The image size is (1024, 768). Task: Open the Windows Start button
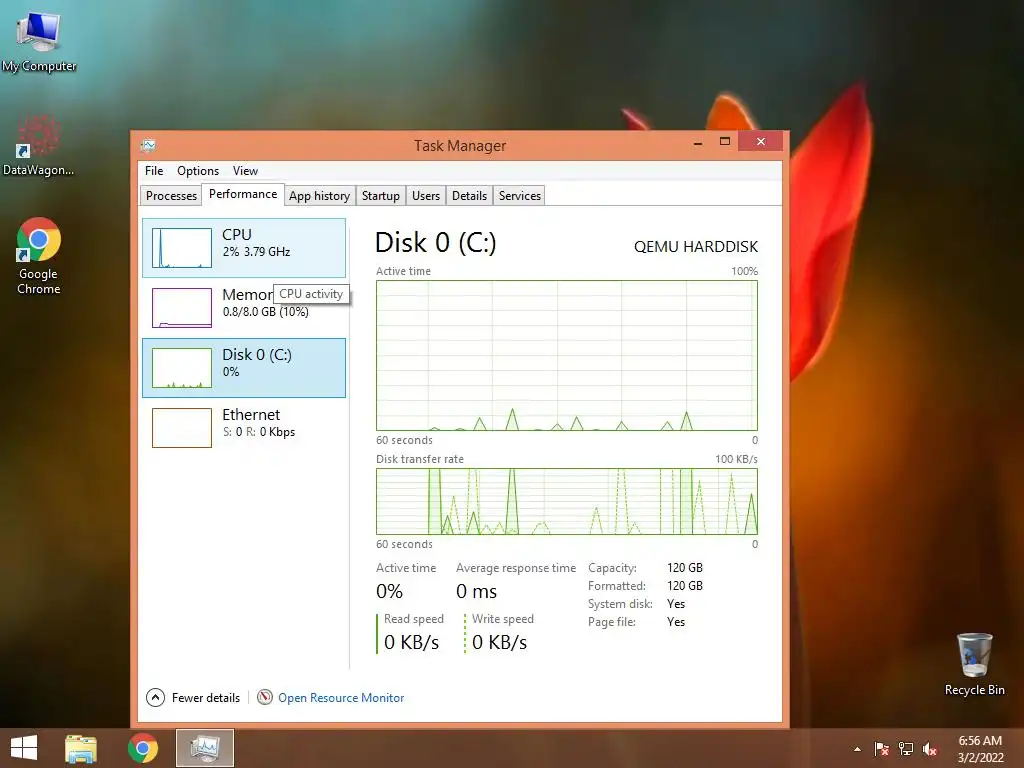point(24,748)
